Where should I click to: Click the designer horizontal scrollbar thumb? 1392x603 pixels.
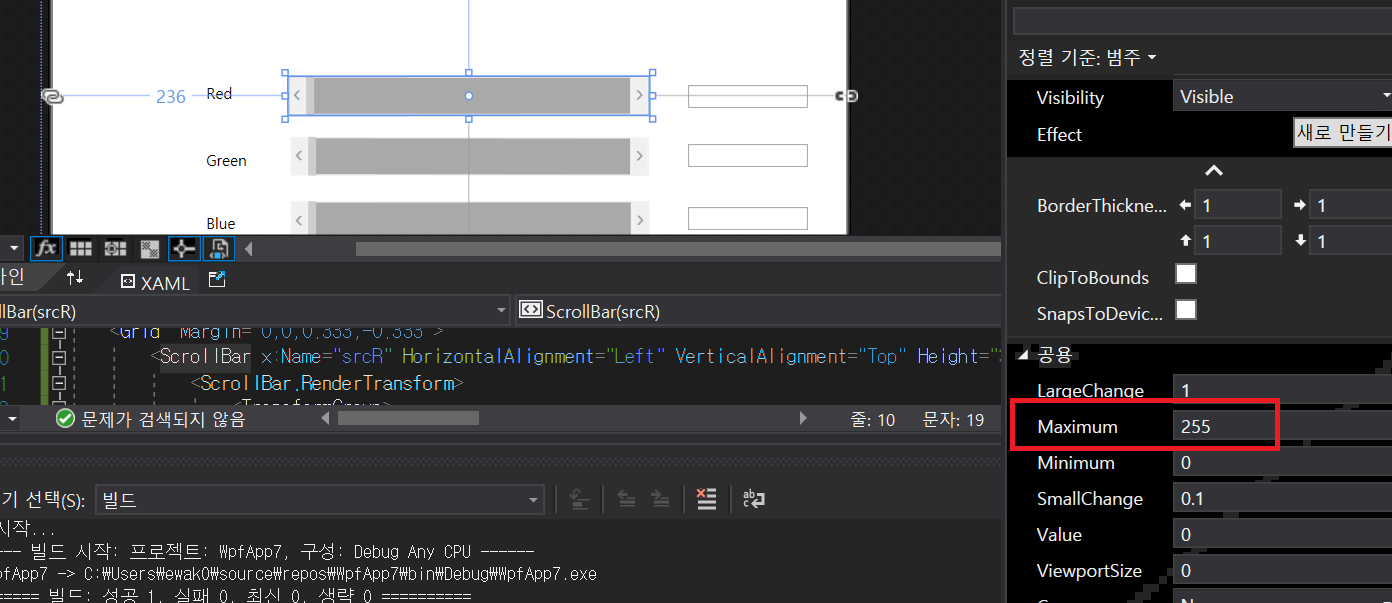(x=678, y=248)
